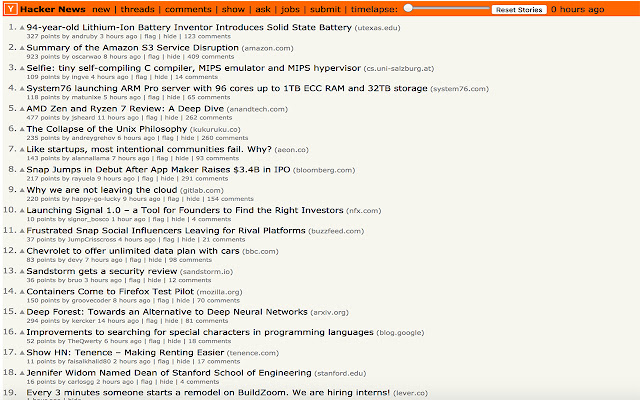640x400 pixels.
Task: Hide the Selfie C compiler story
Action: tap(161, 77)
